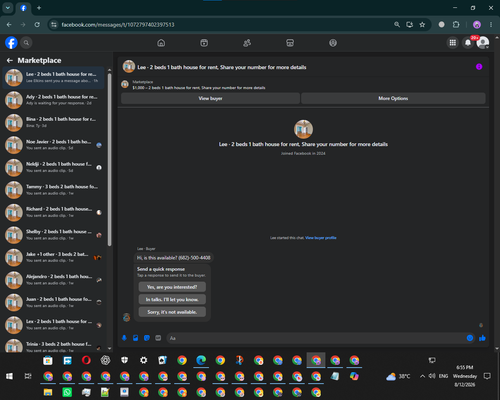Image resolution: width=500 pixels, height=400 pixels.
Task: Send quick reply 'In talks. I'll let you know.'
Action: coord(172,299)
